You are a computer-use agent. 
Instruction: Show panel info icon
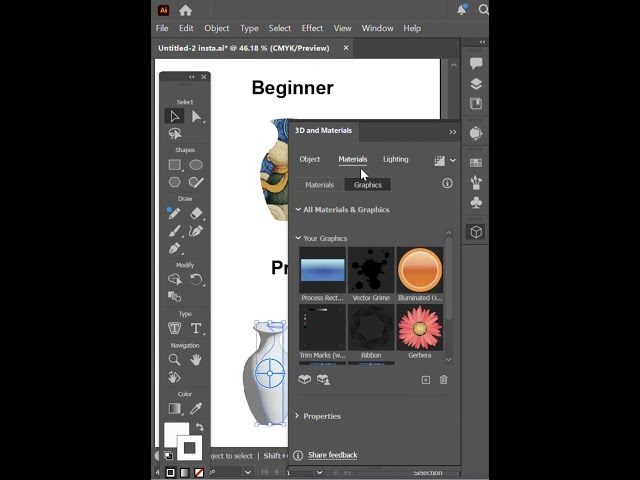(447, 183)
